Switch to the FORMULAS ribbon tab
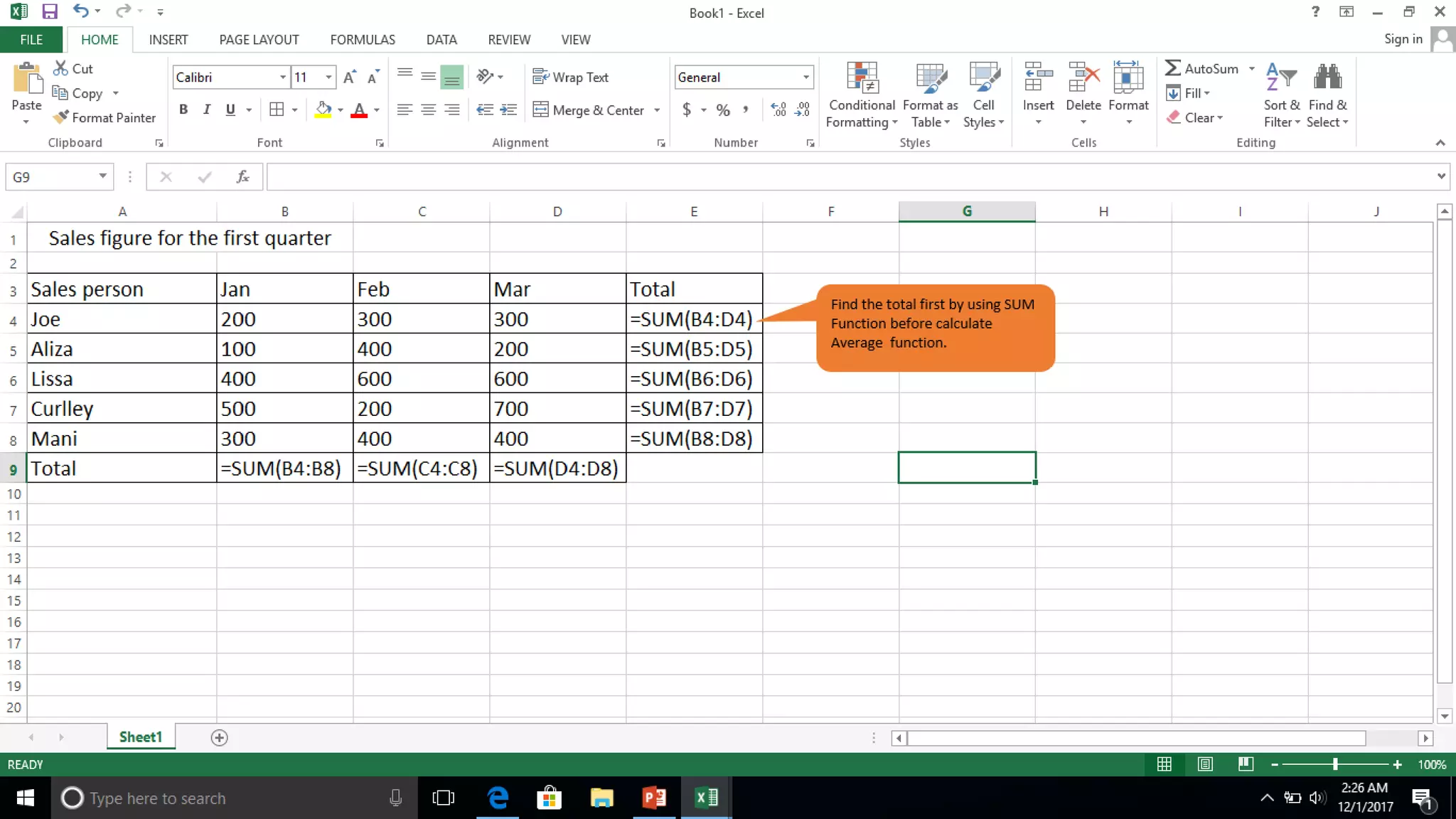This screenshot has width=1456, height=819. point(362,40)
